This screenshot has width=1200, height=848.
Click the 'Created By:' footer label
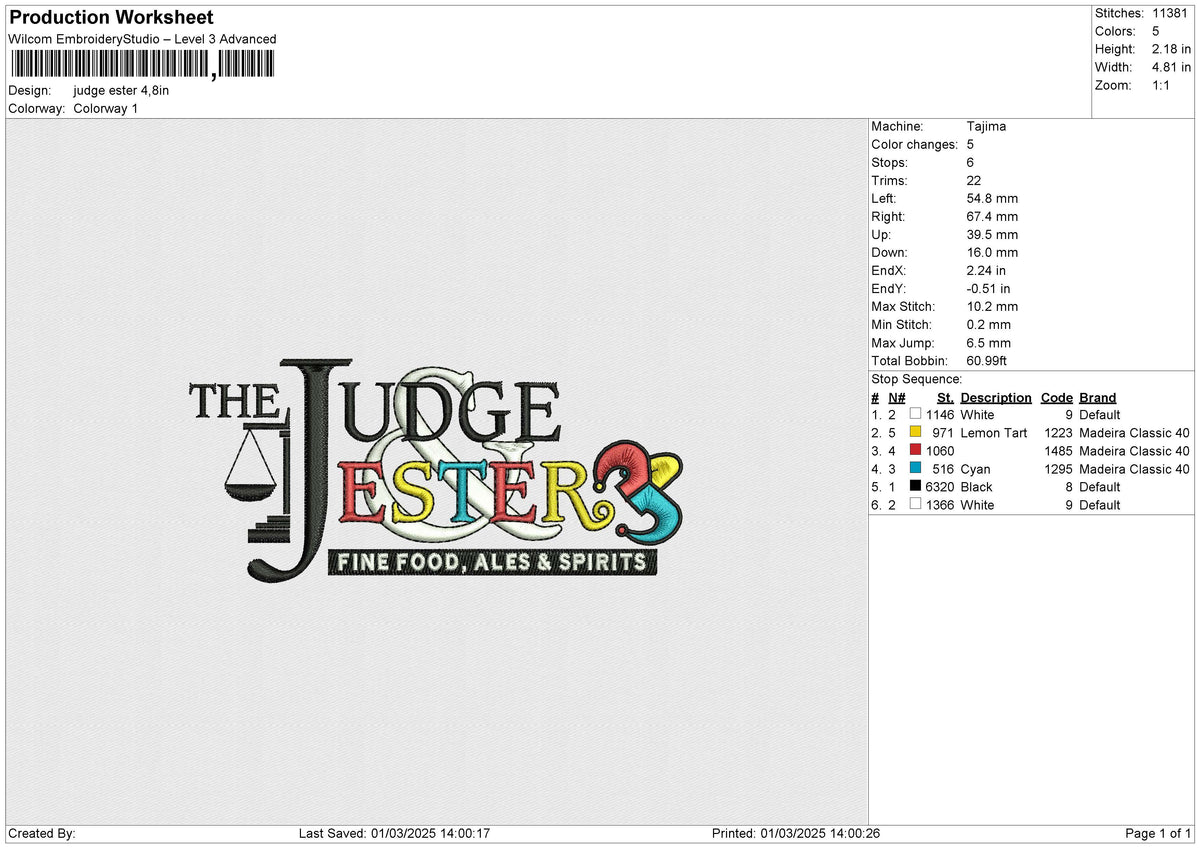coord(42,833)
